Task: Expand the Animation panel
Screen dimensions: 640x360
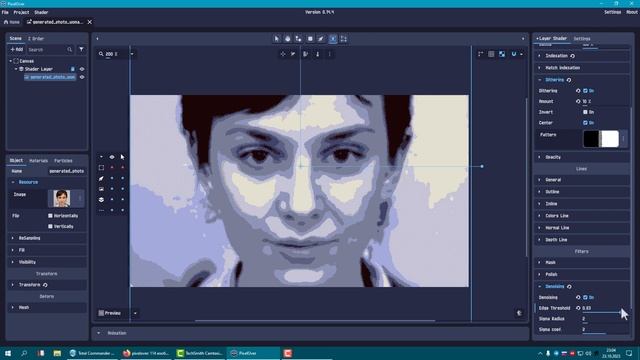Action: 98,333
